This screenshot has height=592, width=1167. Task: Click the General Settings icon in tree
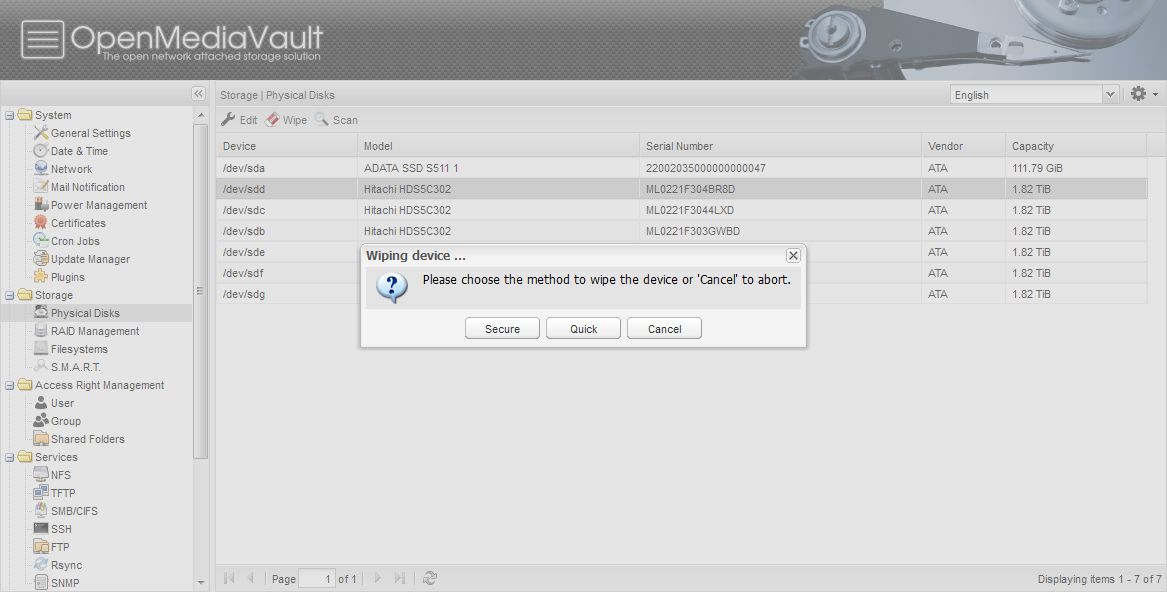[x=41, y=133]
